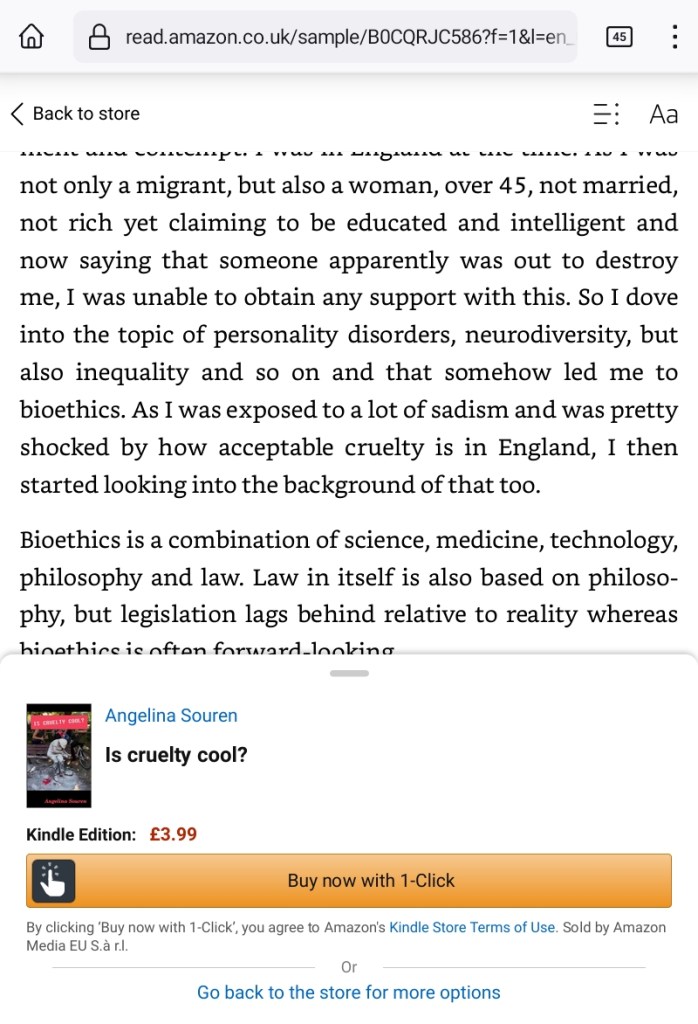Tap the browser home icon
This screenshot has width=698, height=1024.
click(32, 38)
